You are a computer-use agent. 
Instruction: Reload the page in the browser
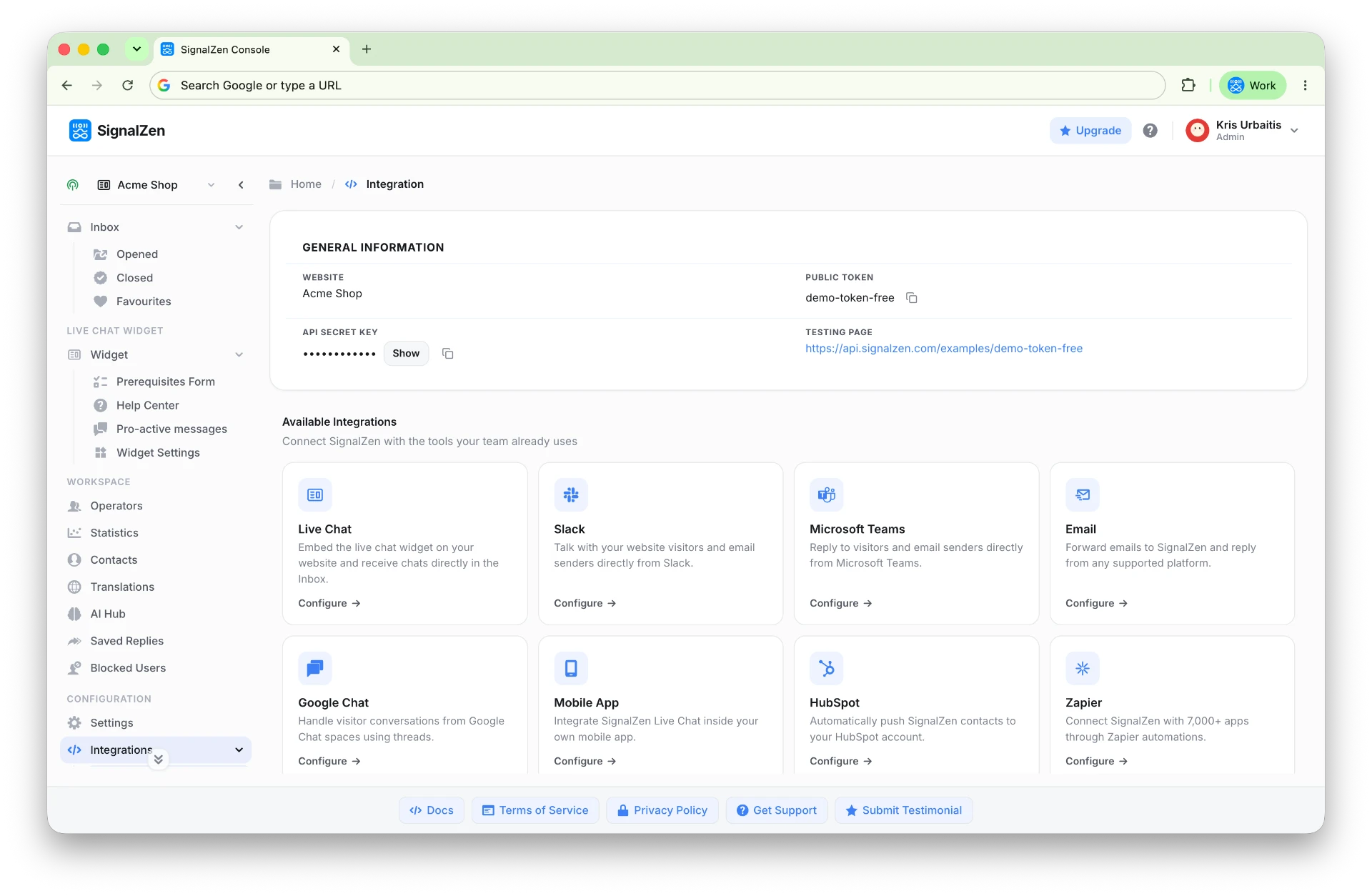128,85
